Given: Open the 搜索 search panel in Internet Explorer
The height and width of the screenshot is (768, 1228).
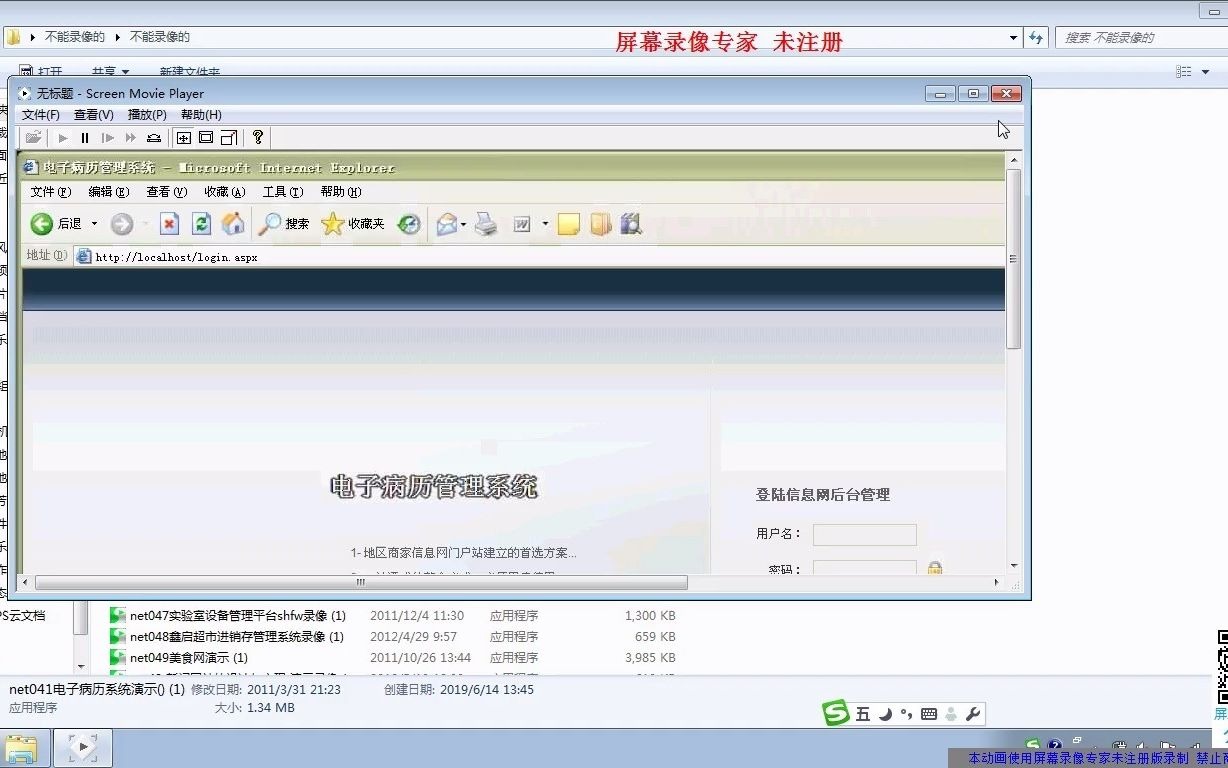Looking at the screenshot, I should pos(283,223).
